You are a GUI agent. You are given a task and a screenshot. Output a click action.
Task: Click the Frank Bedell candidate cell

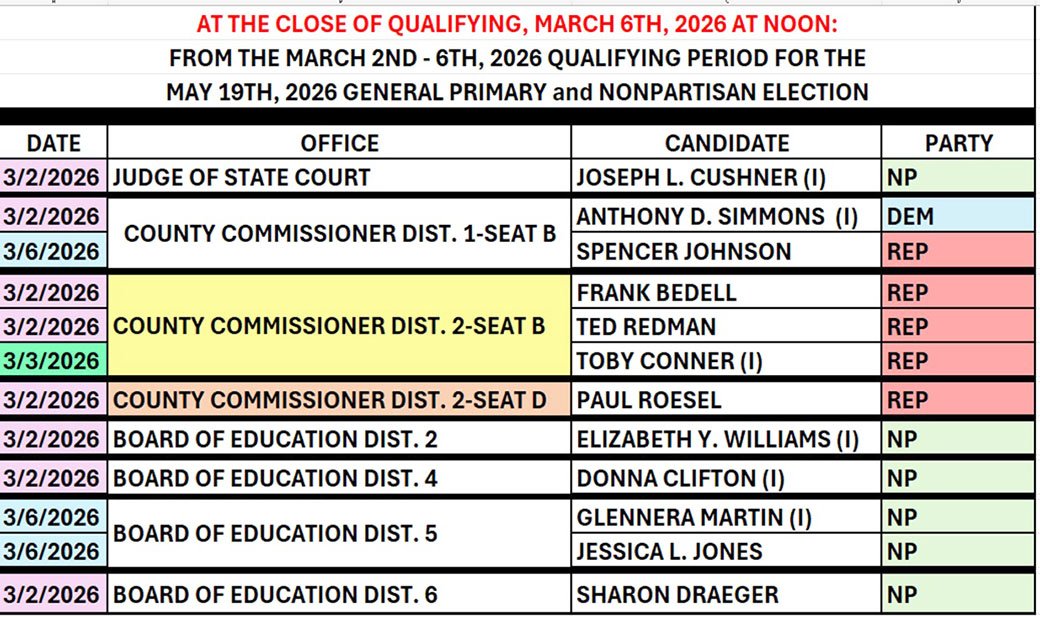click(x=726, y=292)
